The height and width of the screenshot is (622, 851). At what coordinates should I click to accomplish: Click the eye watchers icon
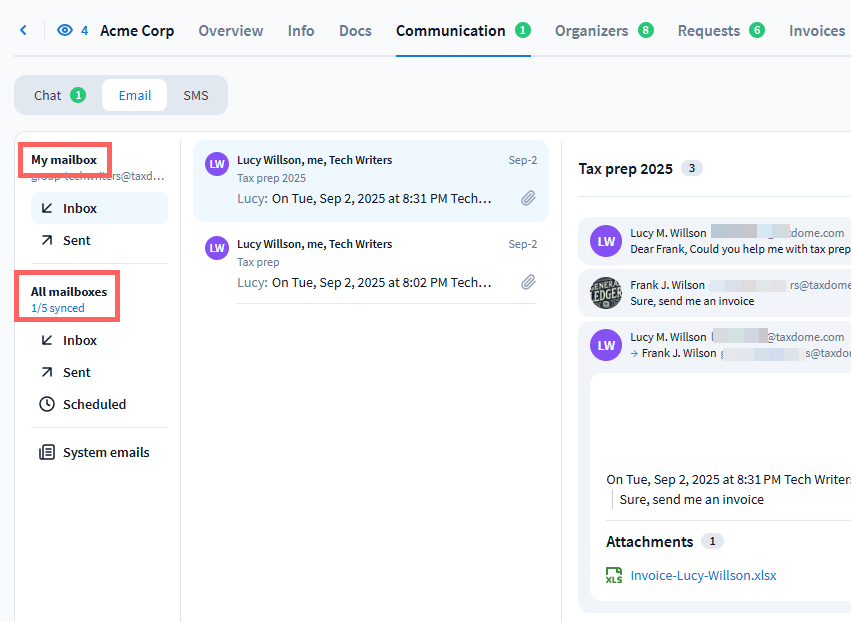pos(65,31)
